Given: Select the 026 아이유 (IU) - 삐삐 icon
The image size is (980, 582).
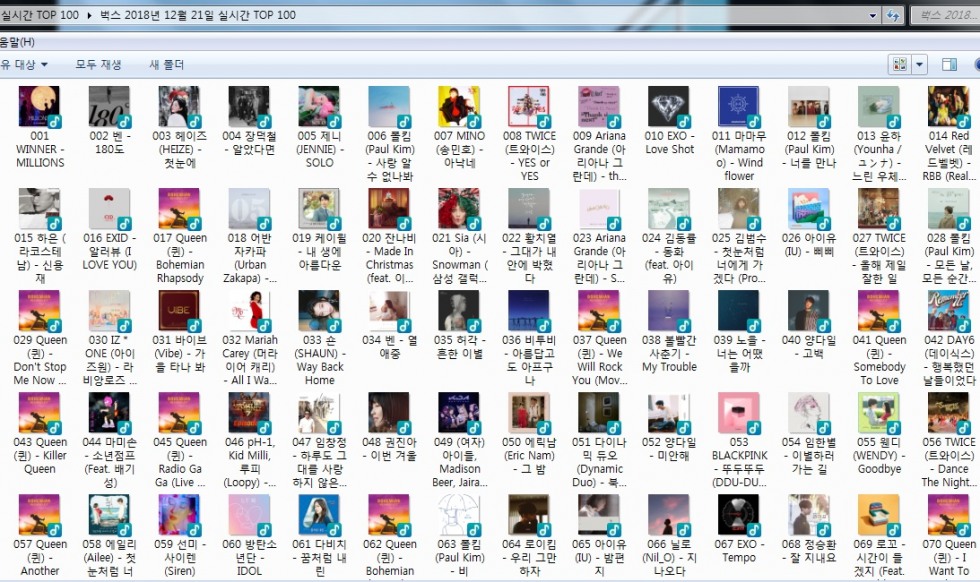Looking at the screenshot, I should tap(809, 209).
